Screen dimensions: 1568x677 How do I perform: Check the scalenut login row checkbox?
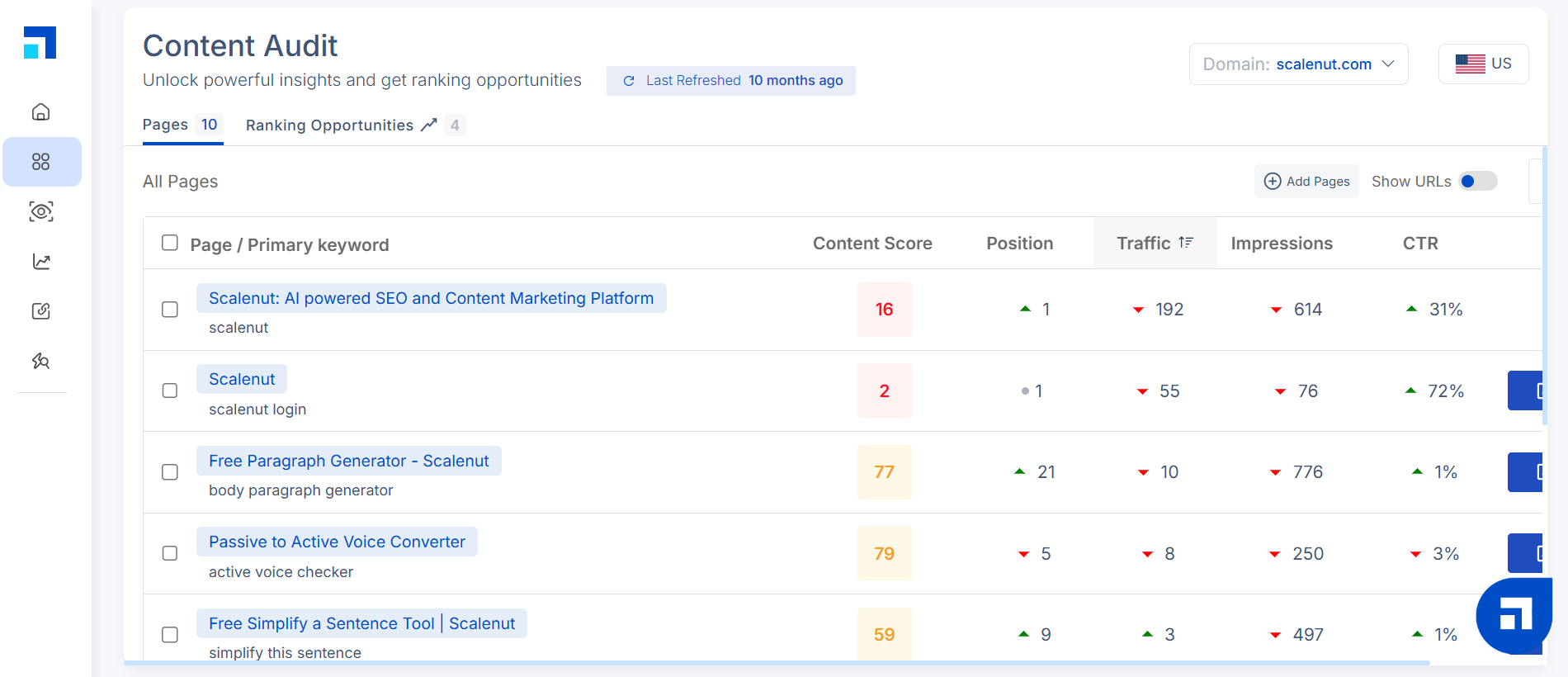click(x=170, y=391)
